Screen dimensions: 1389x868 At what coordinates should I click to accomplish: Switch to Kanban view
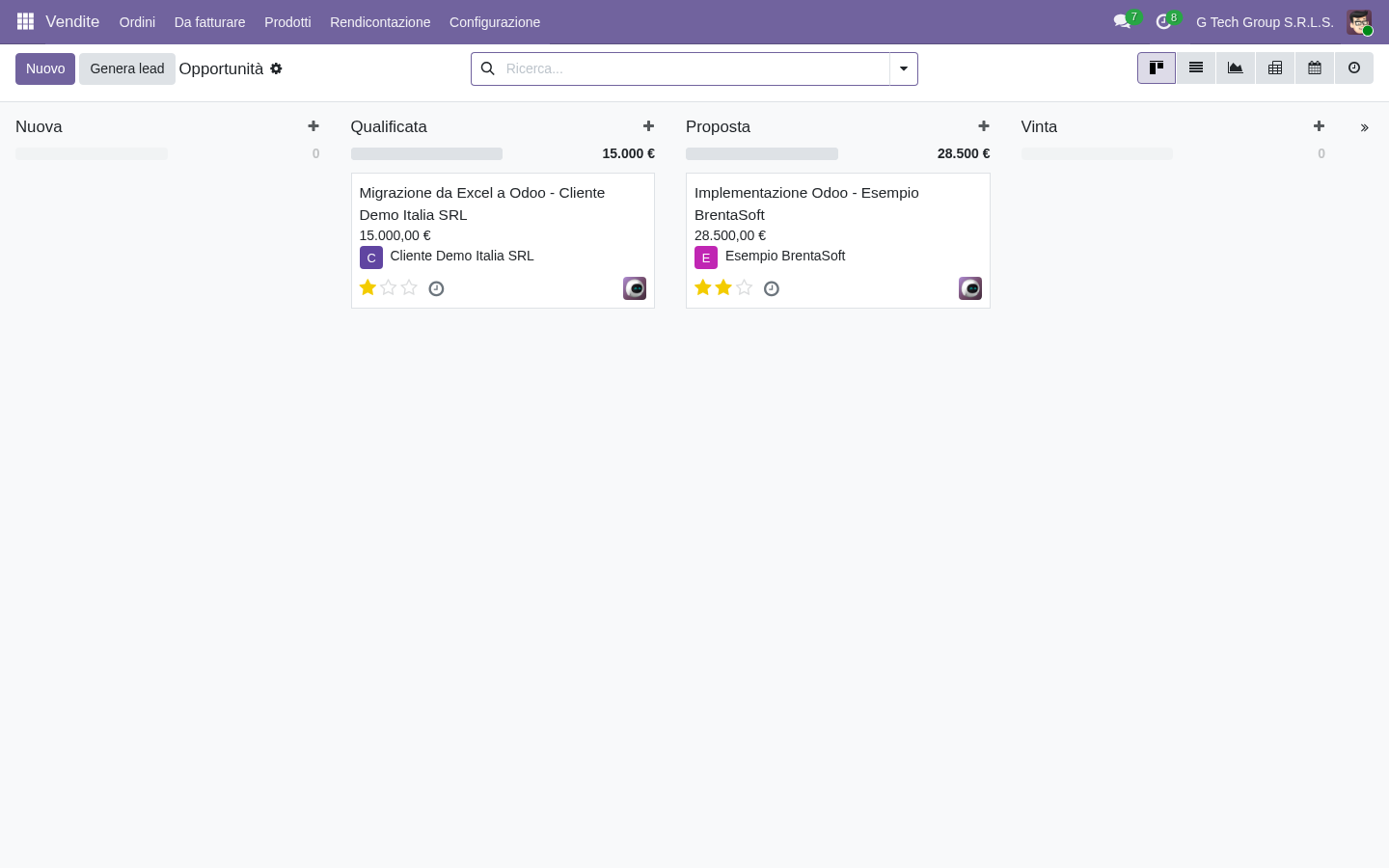click(1157, 68)
